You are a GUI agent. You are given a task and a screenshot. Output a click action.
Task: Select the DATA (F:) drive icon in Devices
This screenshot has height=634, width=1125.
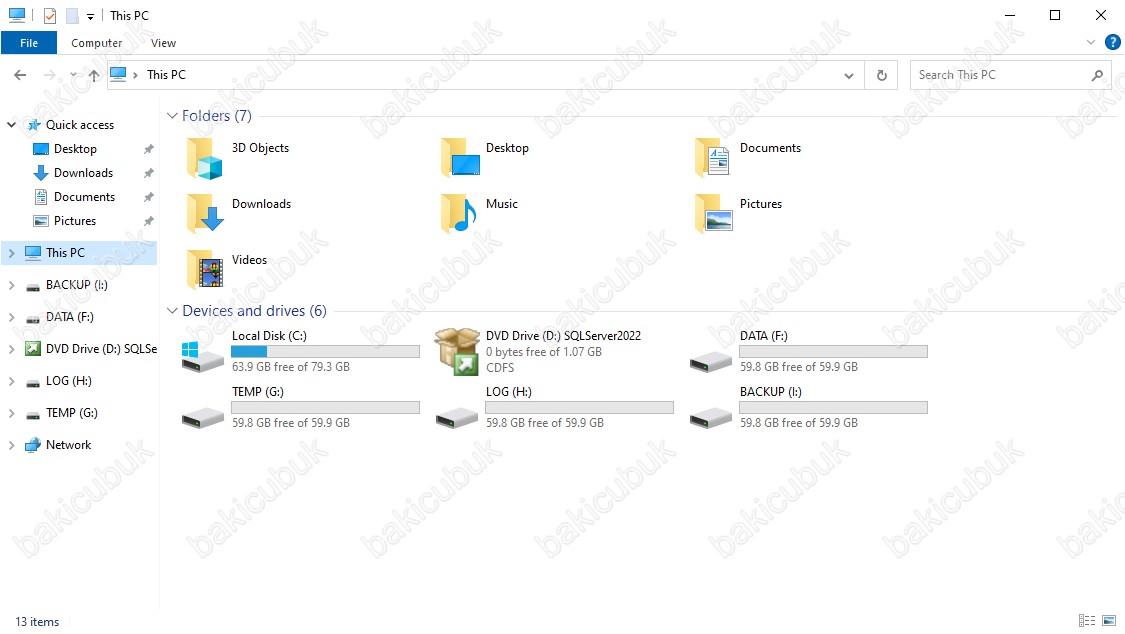pos(710,362)
